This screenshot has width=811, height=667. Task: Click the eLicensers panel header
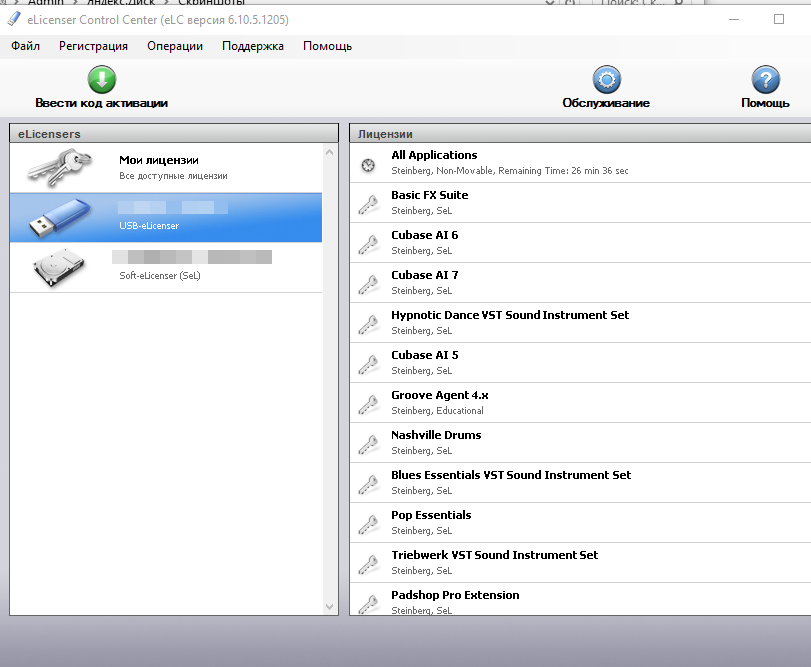[x=174, y=133]
